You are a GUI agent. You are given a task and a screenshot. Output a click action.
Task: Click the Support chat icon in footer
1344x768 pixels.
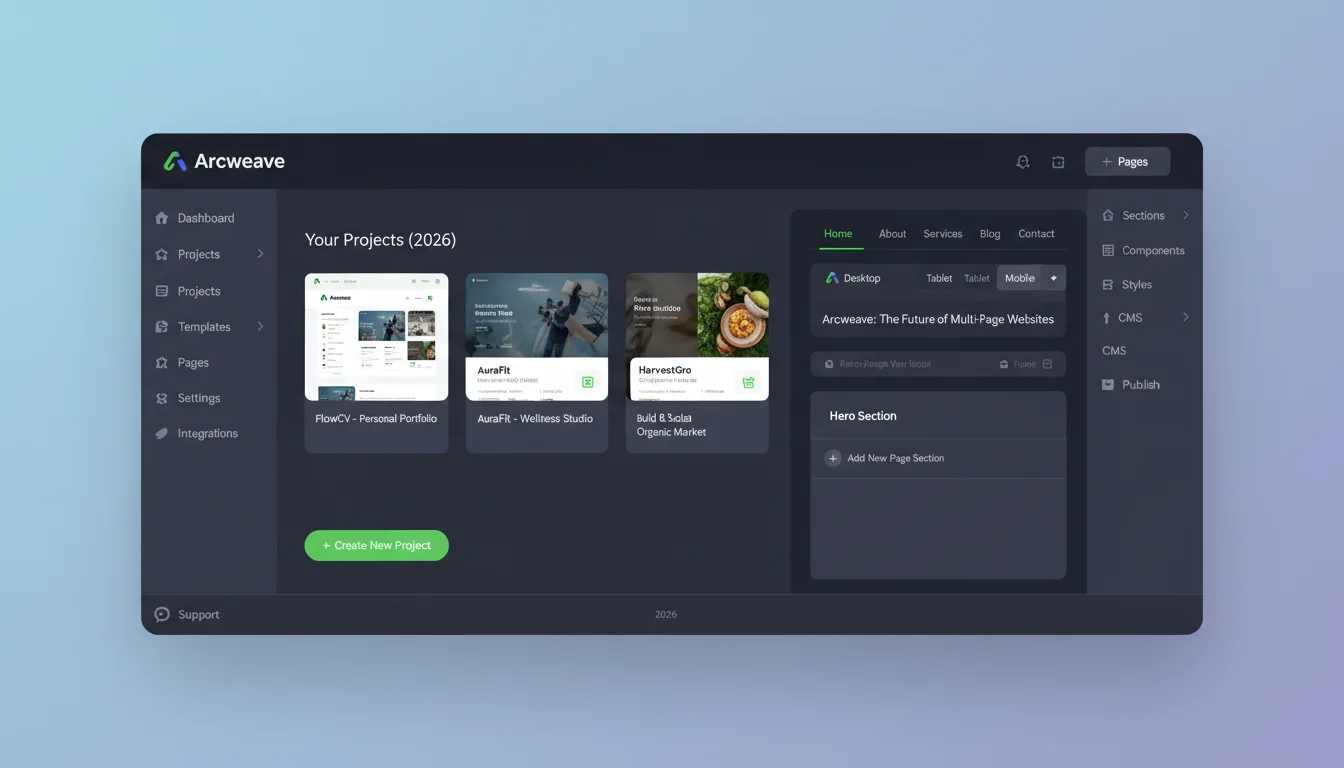tap(161, 614)
